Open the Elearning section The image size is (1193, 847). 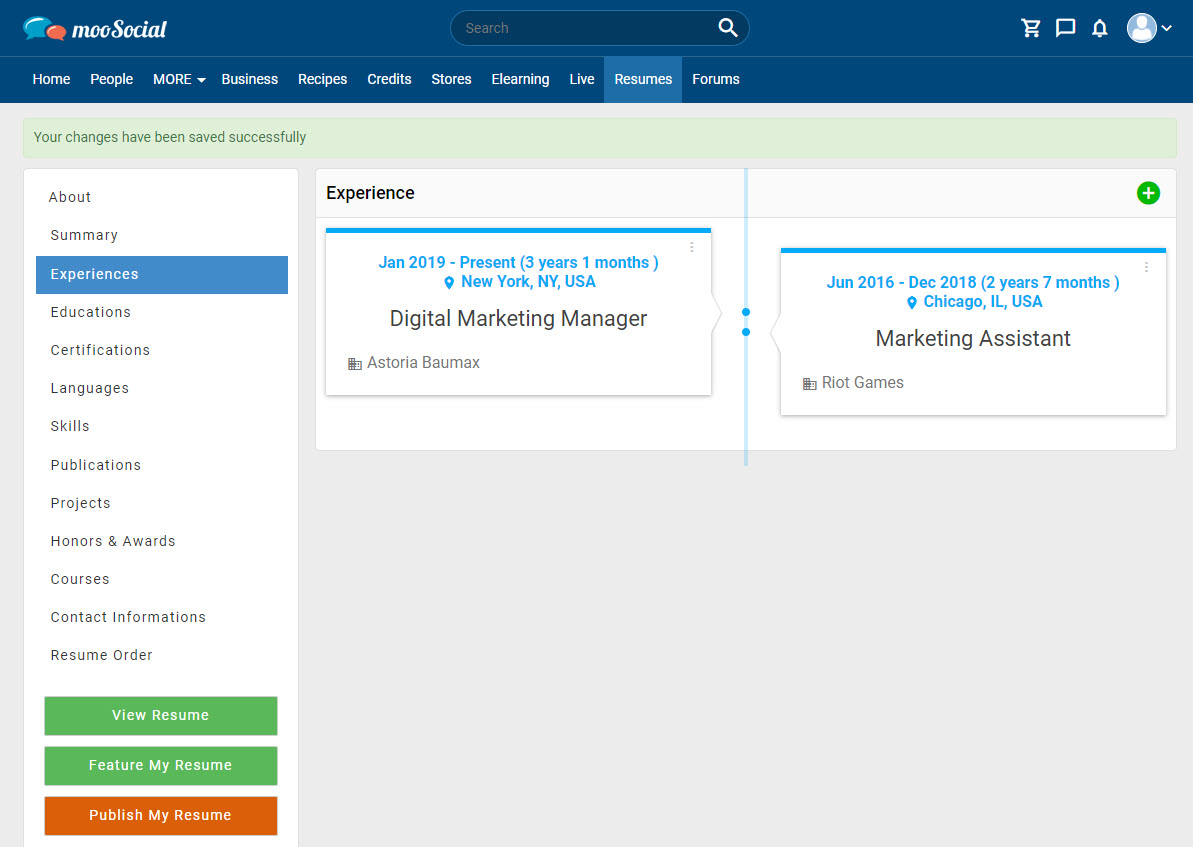[520, 79]
